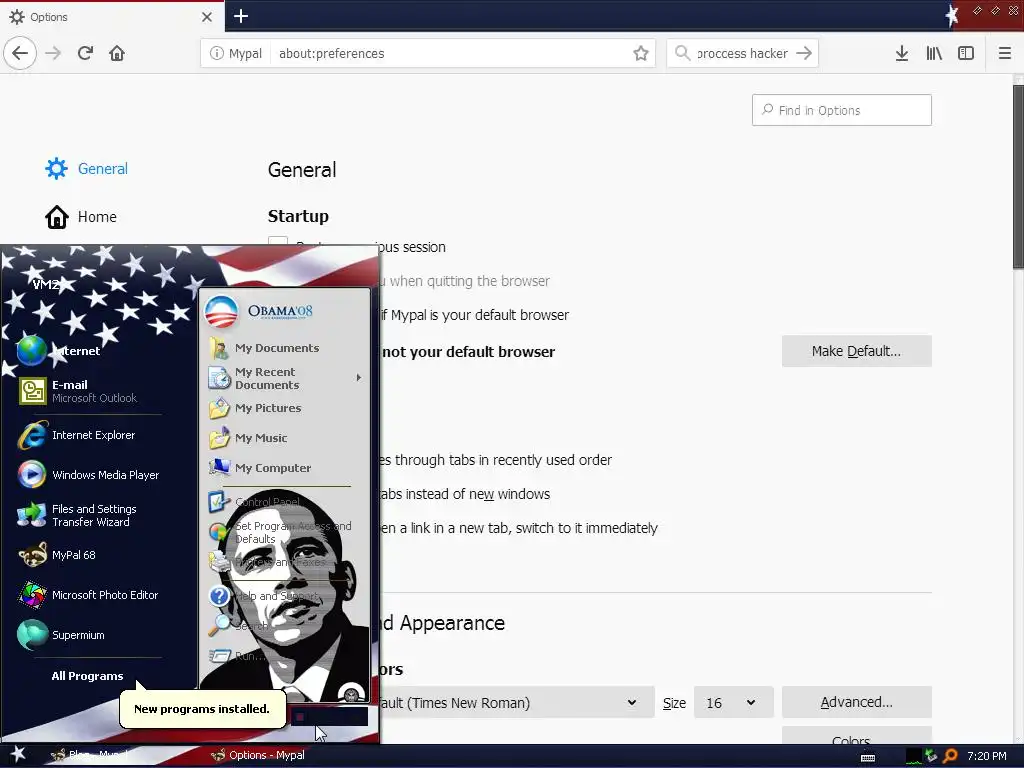Image resolution: width=1024 pixels, height=768 pixels.
Task: Open the browser home page icon
Action: [117, 53]
